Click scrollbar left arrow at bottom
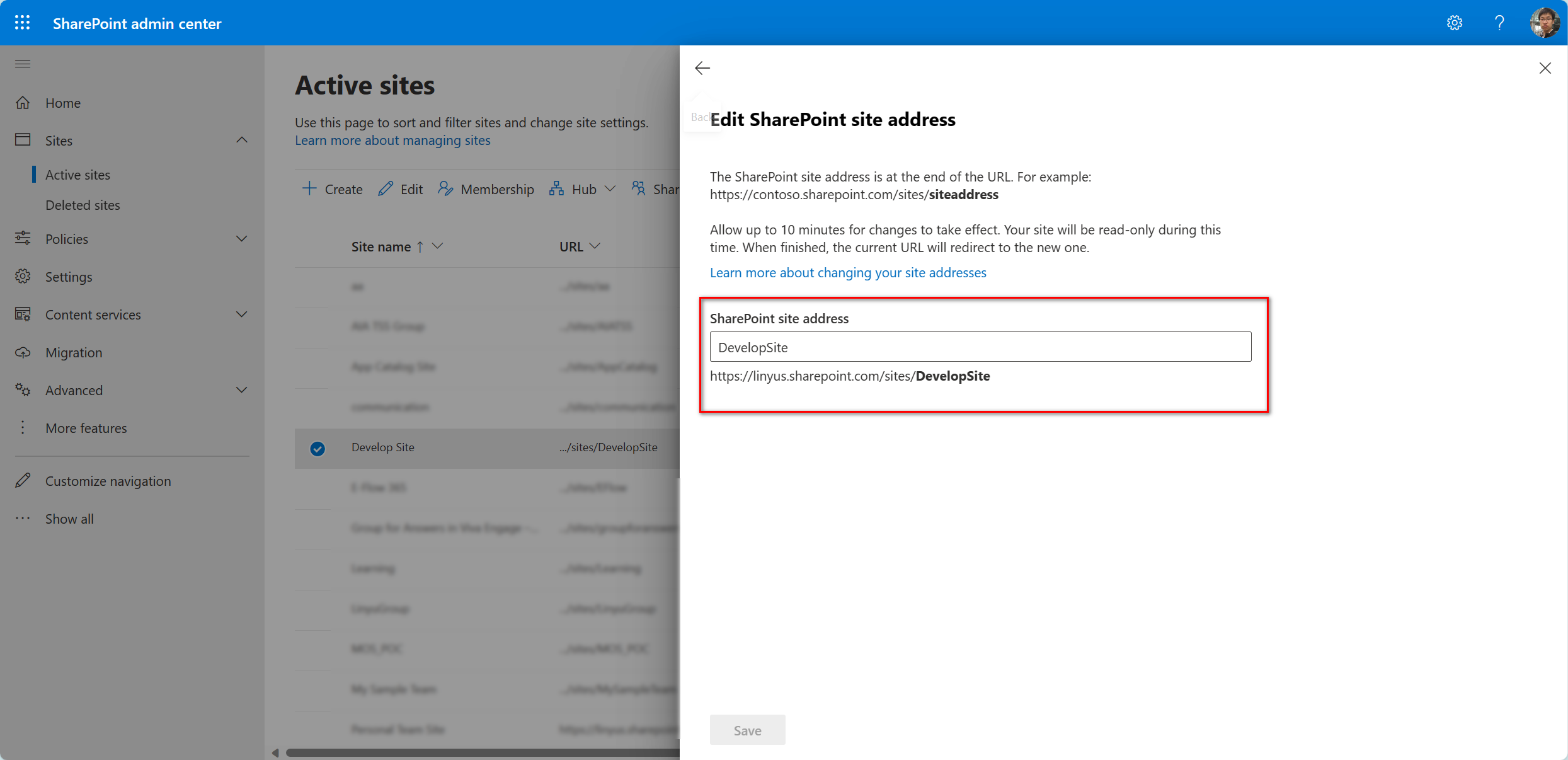 click(275, 752)
